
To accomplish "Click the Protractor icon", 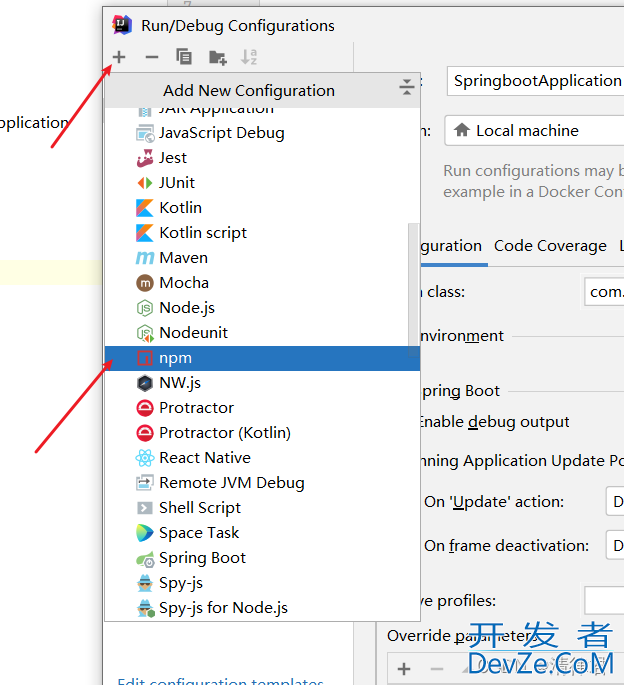I will pyautogui.click(x=145, y=408).
